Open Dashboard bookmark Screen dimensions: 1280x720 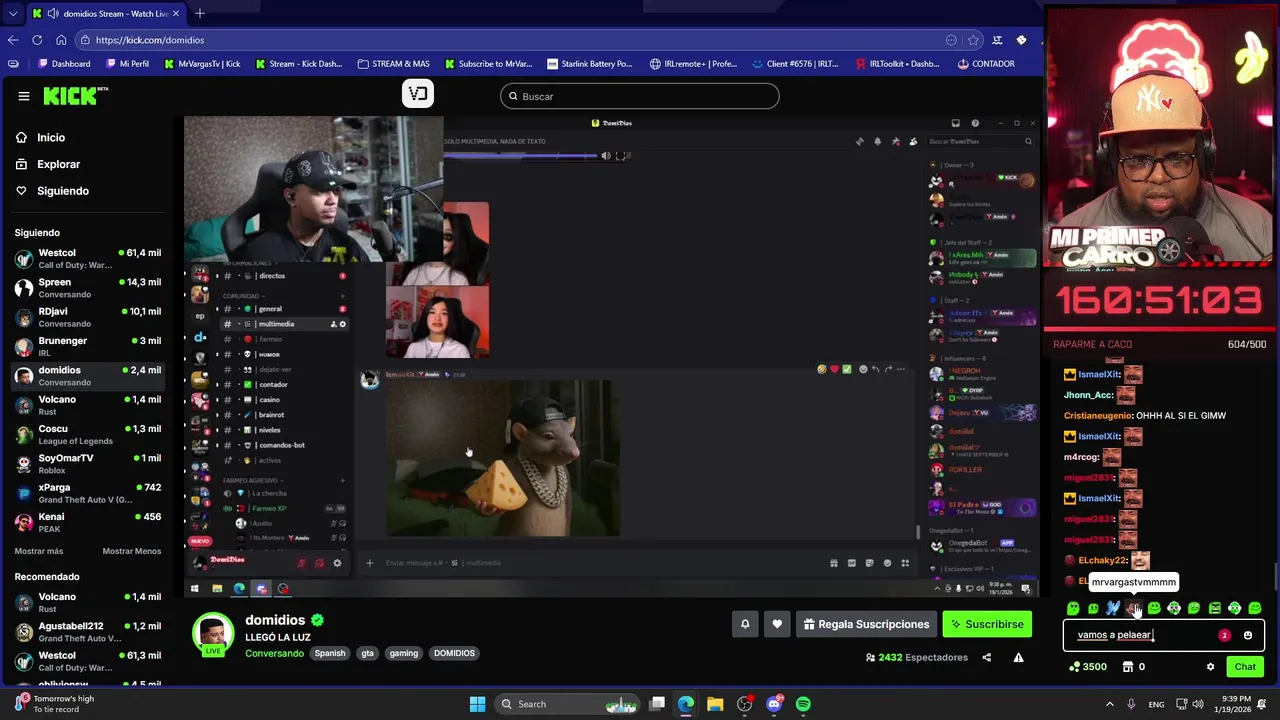(x=63, y=64)
